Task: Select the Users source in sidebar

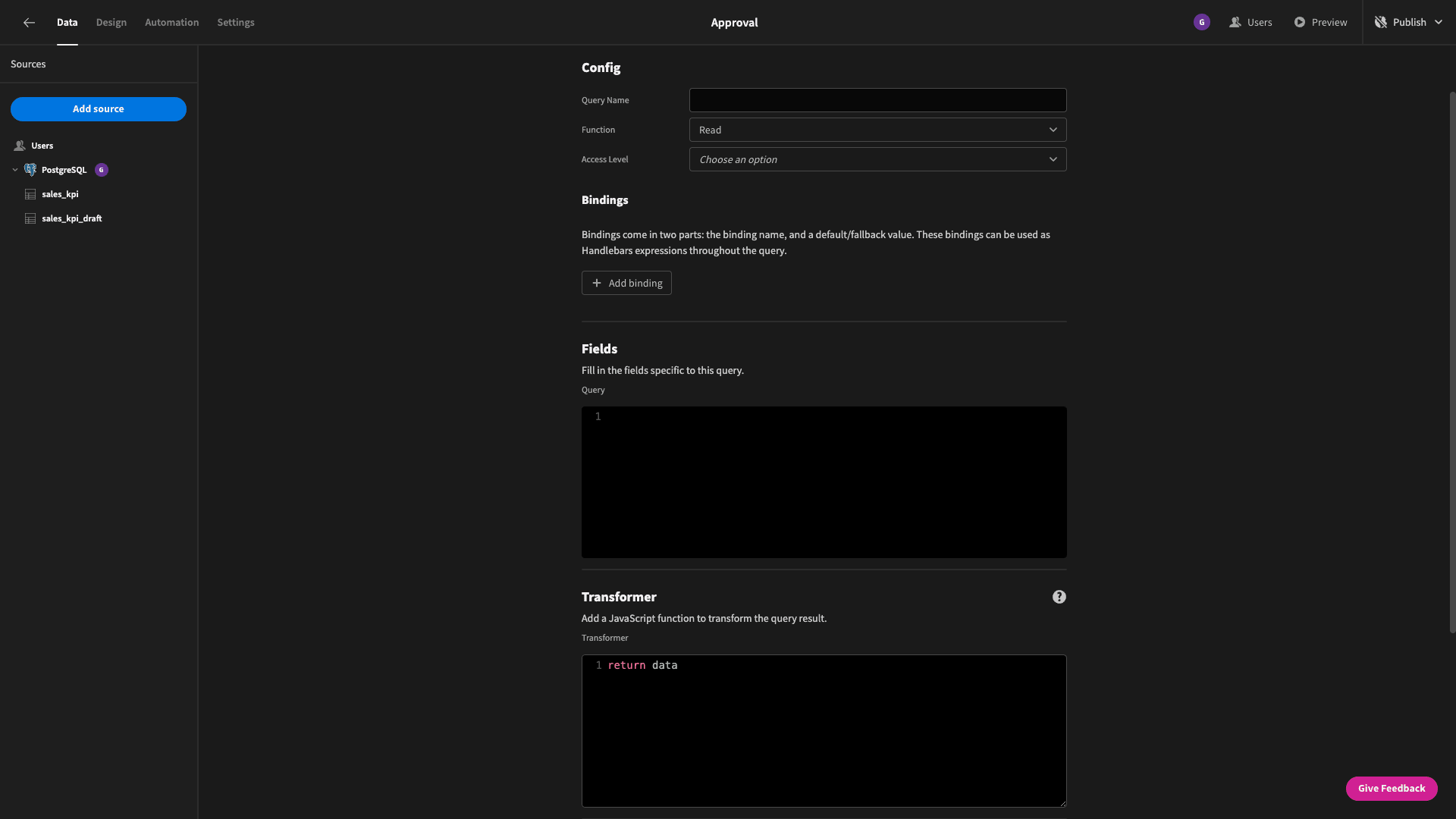Action: (x=42, y=146)
